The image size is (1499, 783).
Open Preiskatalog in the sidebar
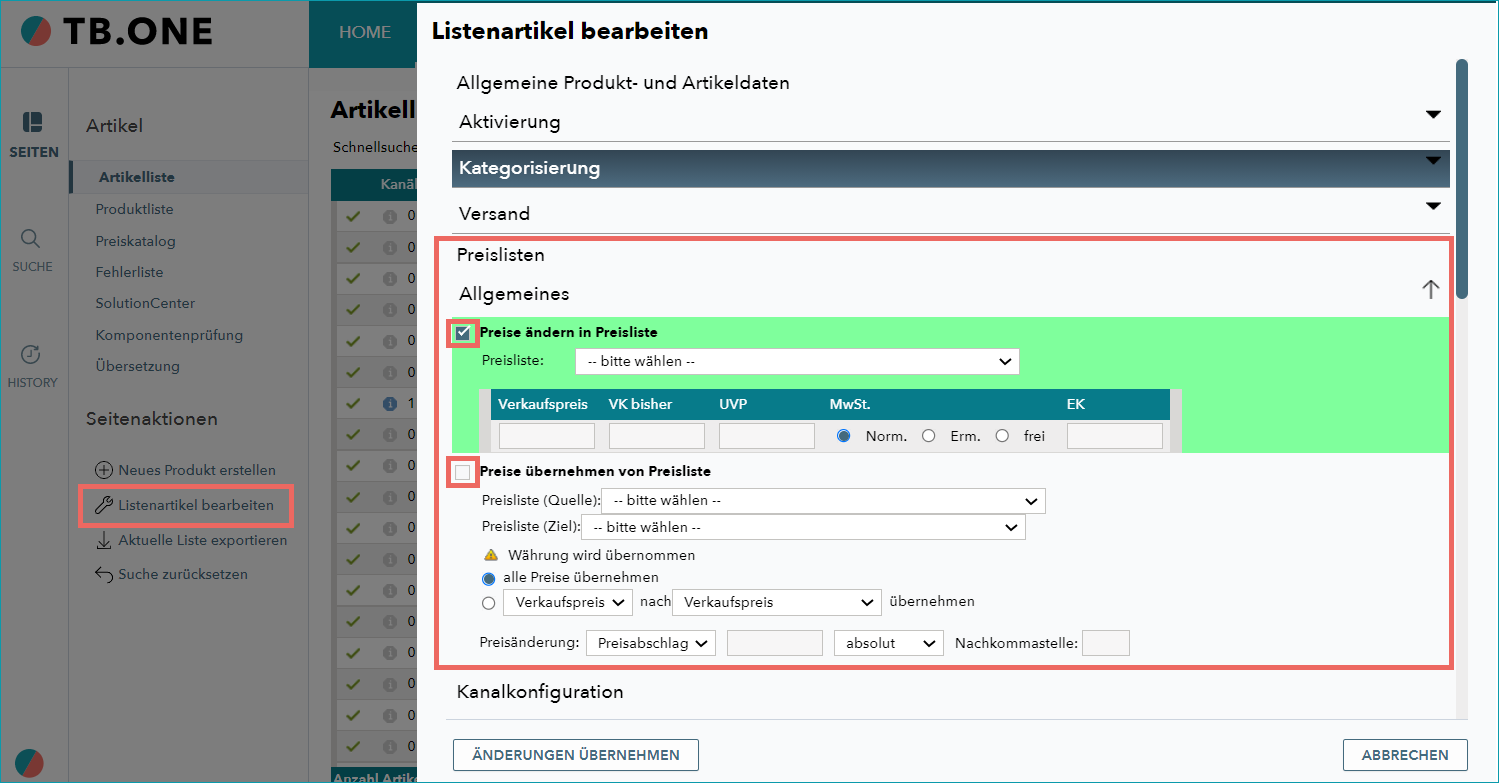click(x=136, y=241)
